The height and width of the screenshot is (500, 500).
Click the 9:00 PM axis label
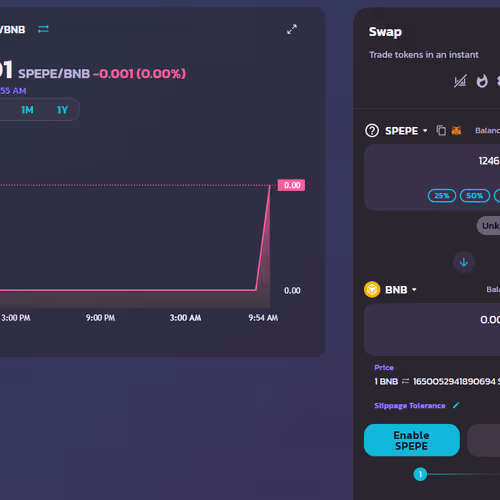100,318
